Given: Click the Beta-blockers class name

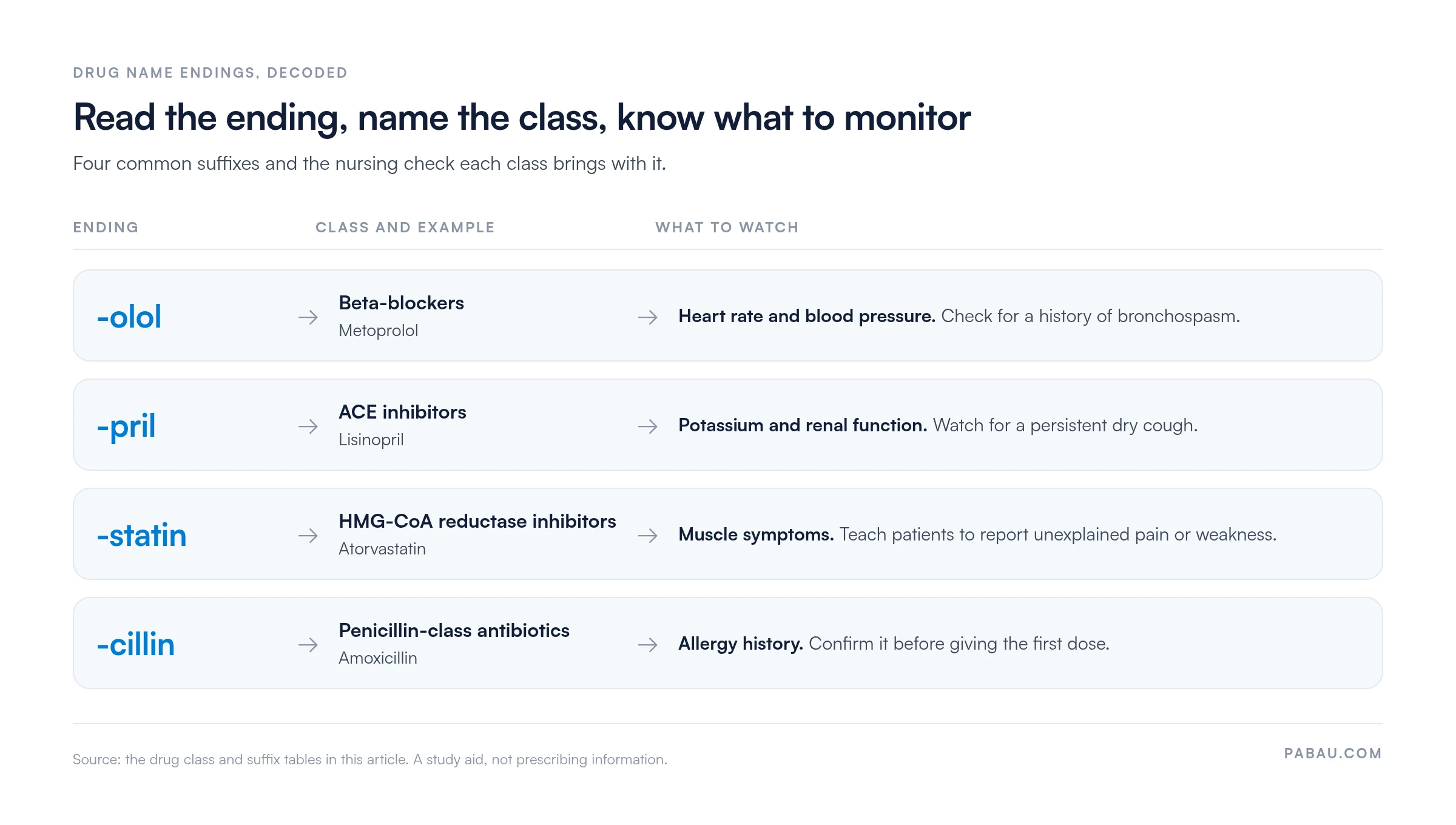Looking at the screenshot, I should tap(401, 303).
